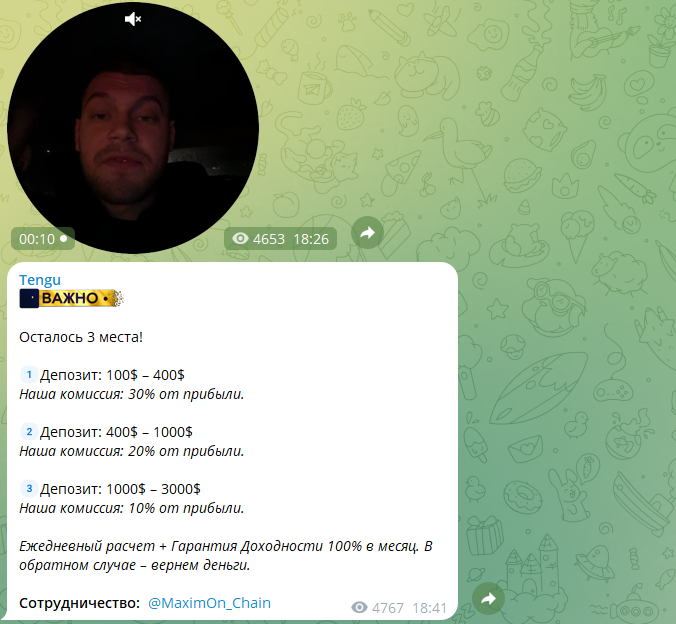The image size is (676, 624).
Task: Click the number 3 emoji before Депозит
Action: click(x=29, y=488)
